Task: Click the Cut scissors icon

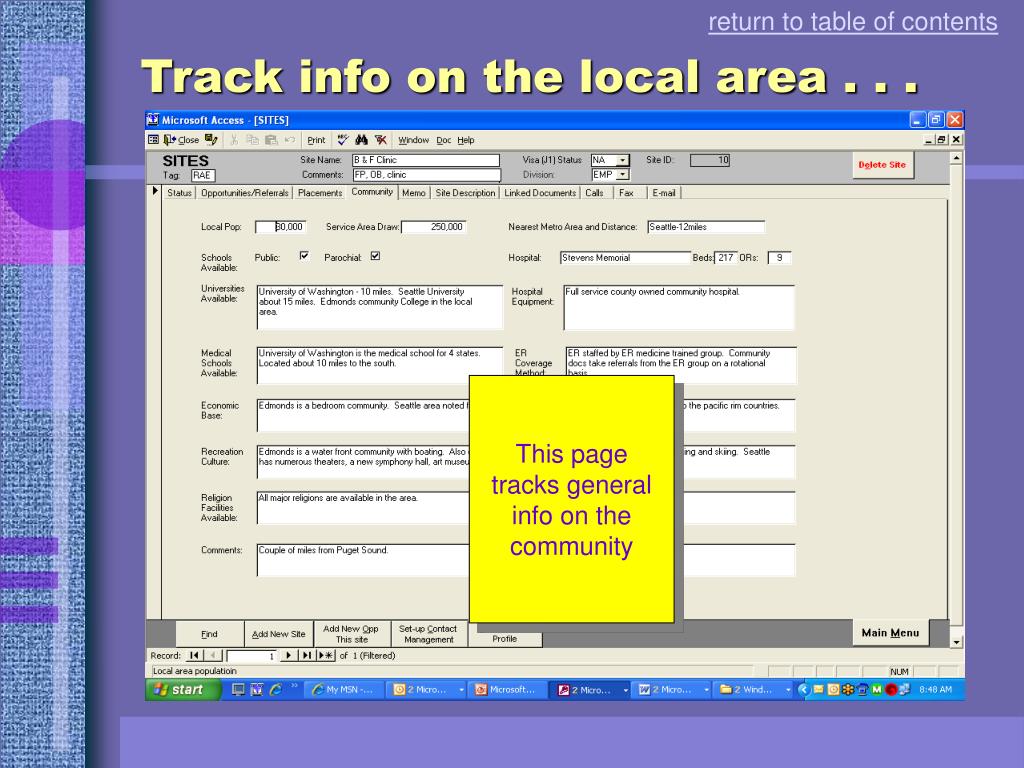Action: 234,140
